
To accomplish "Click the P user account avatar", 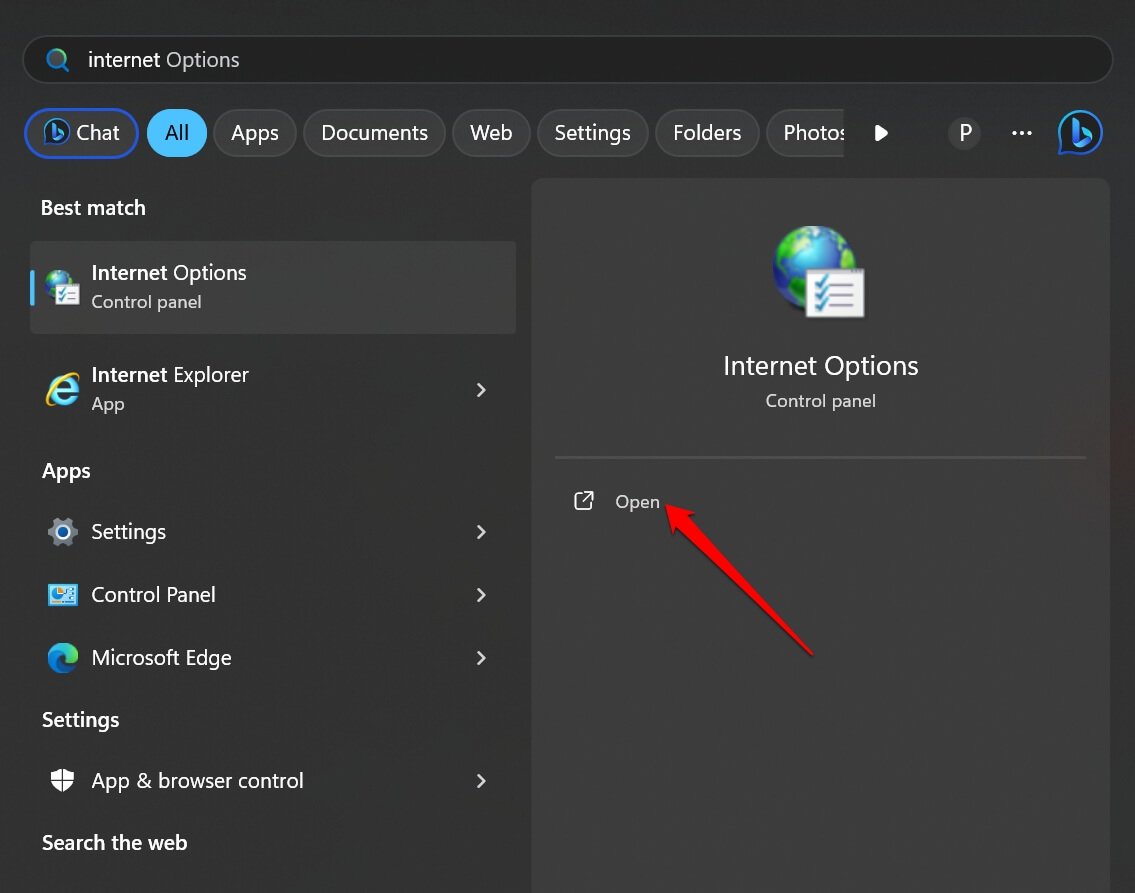I will pyautogui.click(x=964, y=132).
